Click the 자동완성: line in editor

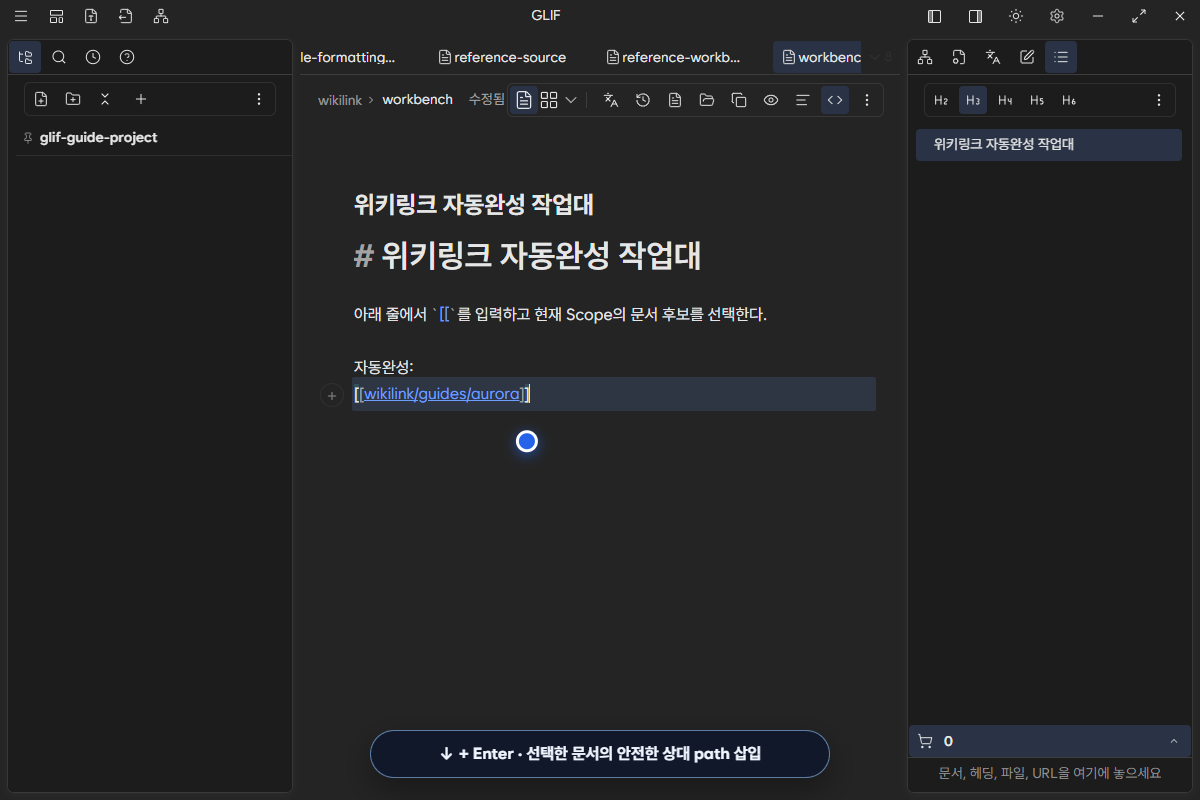pyautogui.click(x=383, y=366)
